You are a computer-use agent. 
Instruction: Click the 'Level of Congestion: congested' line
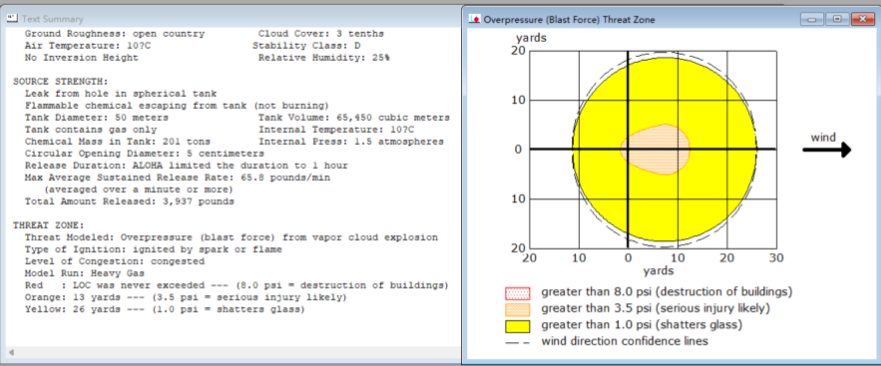point(114,261)
